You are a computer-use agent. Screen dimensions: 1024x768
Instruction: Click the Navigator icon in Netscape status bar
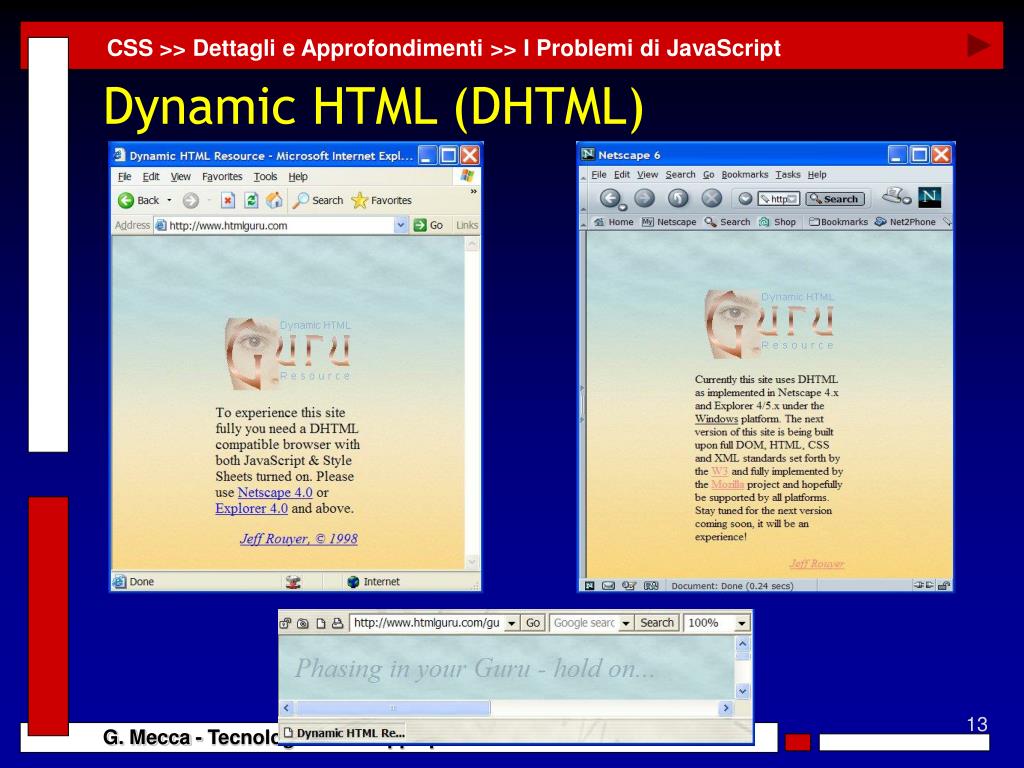click(x=589, y=586)
